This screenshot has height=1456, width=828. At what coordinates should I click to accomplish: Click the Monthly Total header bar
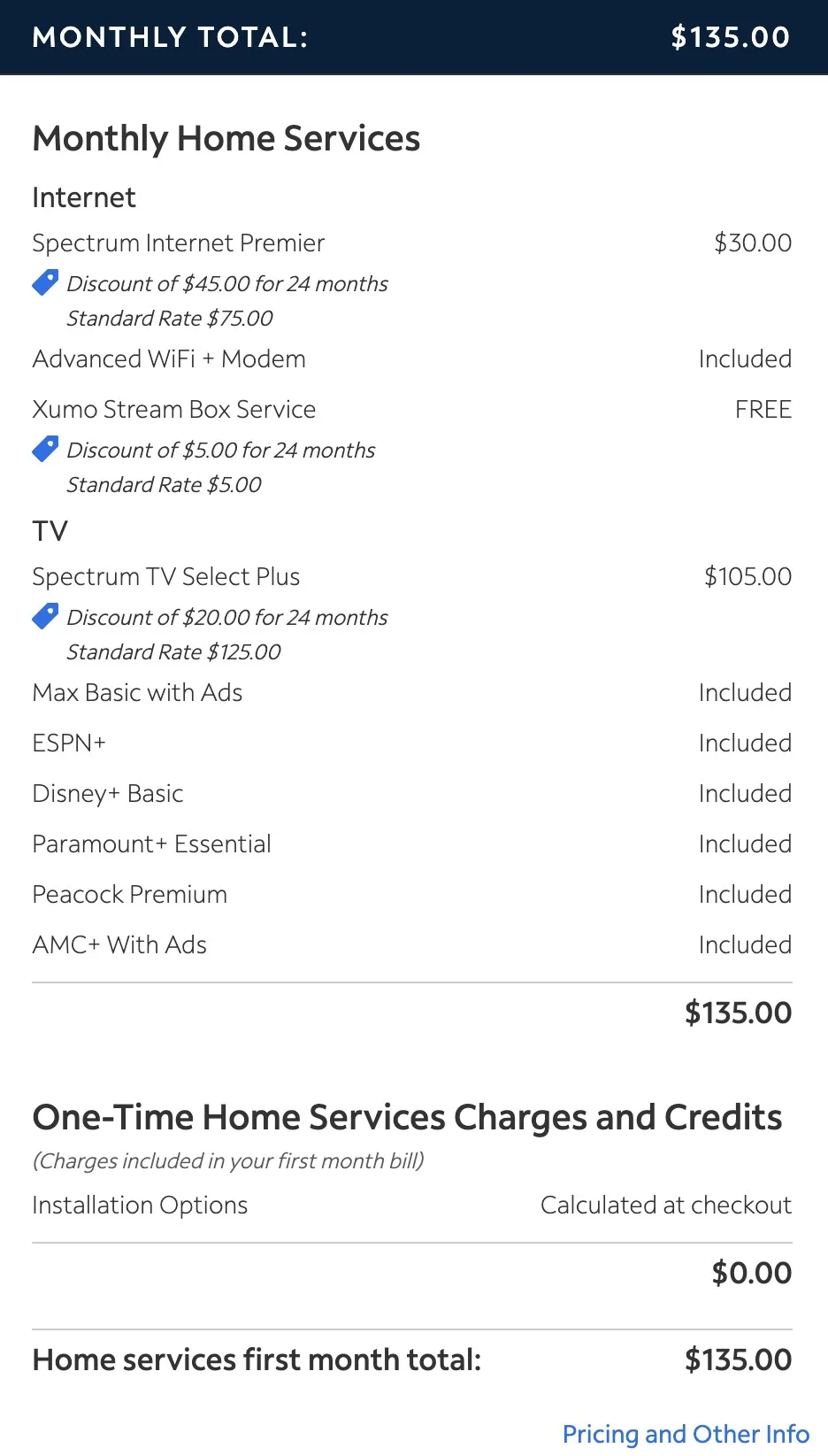point(412,37)
